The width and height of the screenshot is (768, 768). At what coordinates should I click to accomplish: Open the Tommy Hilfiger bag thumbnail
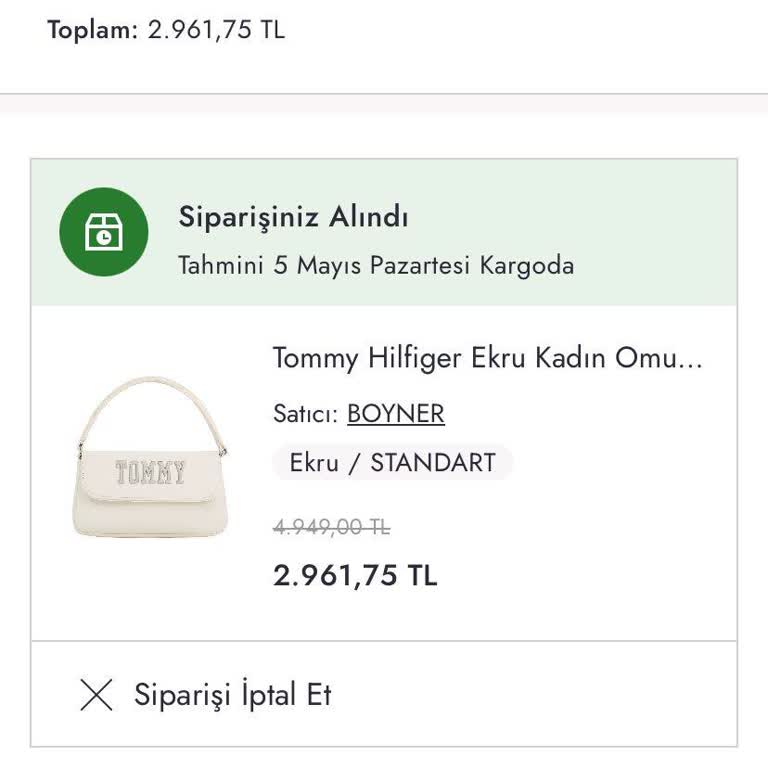[x=151, y=462]
